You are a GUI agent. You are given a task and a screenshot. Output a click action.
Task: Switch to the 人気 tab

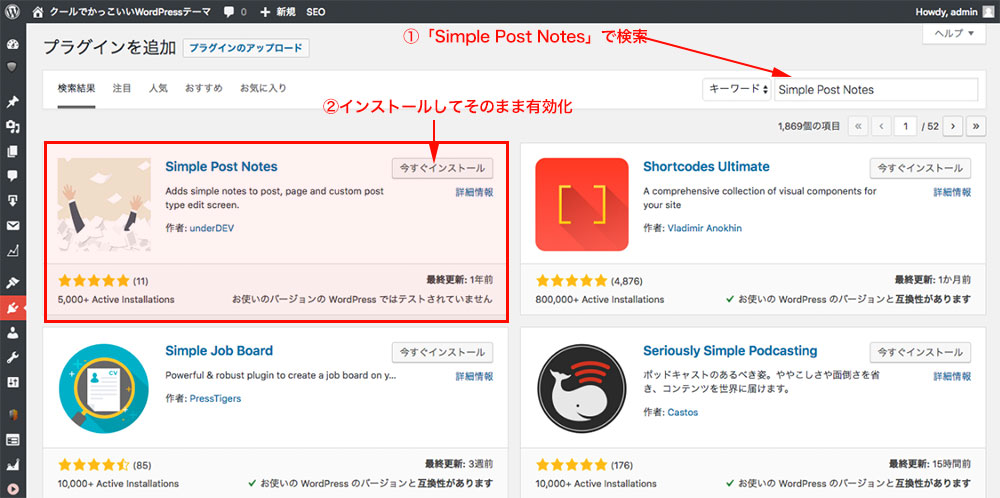(158, 89)
